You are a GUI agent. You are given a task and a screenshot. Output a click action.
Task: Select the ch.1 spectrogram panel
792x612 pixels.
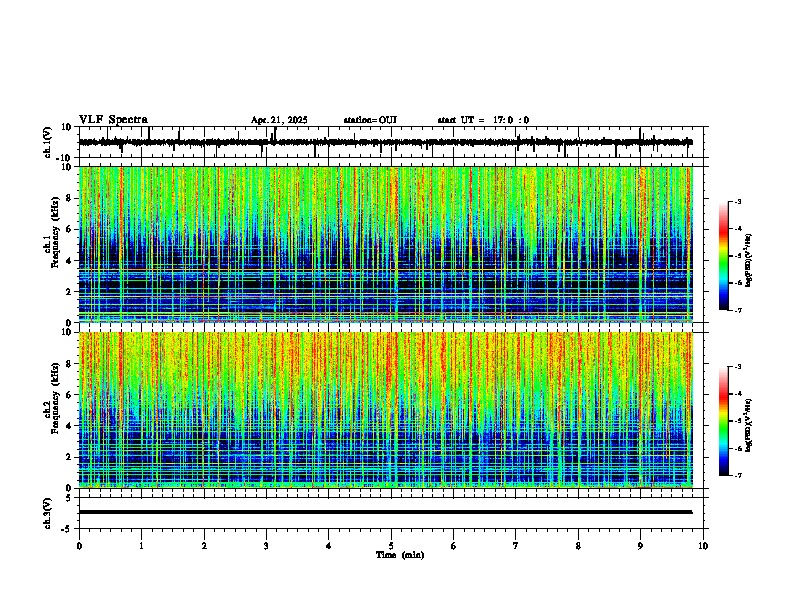point(385,244)
